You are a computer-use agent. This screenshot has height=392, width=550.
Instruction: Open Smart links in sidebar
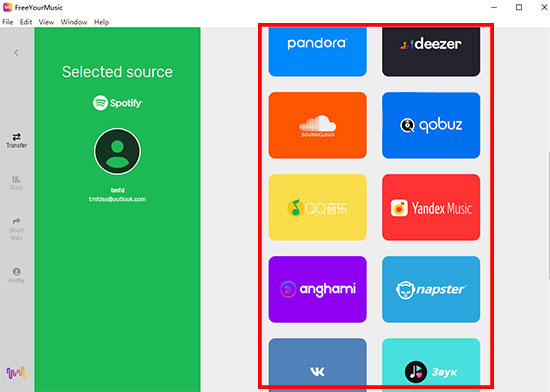16,229
